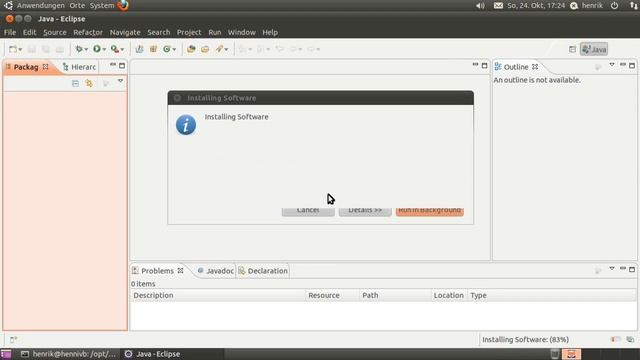Image resolution: width=640 pixels, height=360 pixels.
Task: Close the Package Explorer tab
Action: [46, 67]
